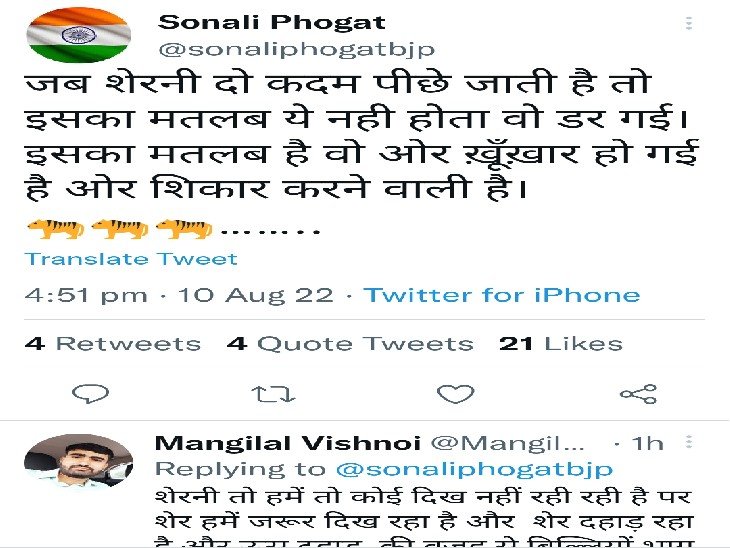The width and height of the screenshot is (730, 548).
Task: Select the Hindi tweet text body
Action: pos(362,137)
